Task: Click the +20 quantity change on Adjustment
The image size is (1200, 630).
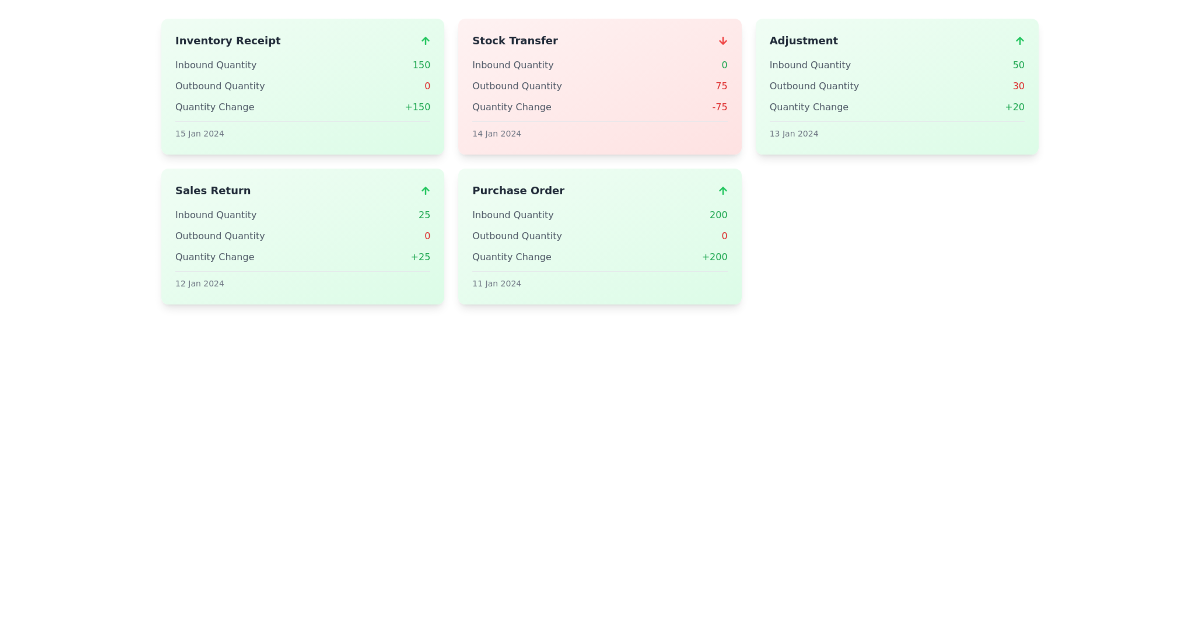Action: click(x=1014, y=107)
